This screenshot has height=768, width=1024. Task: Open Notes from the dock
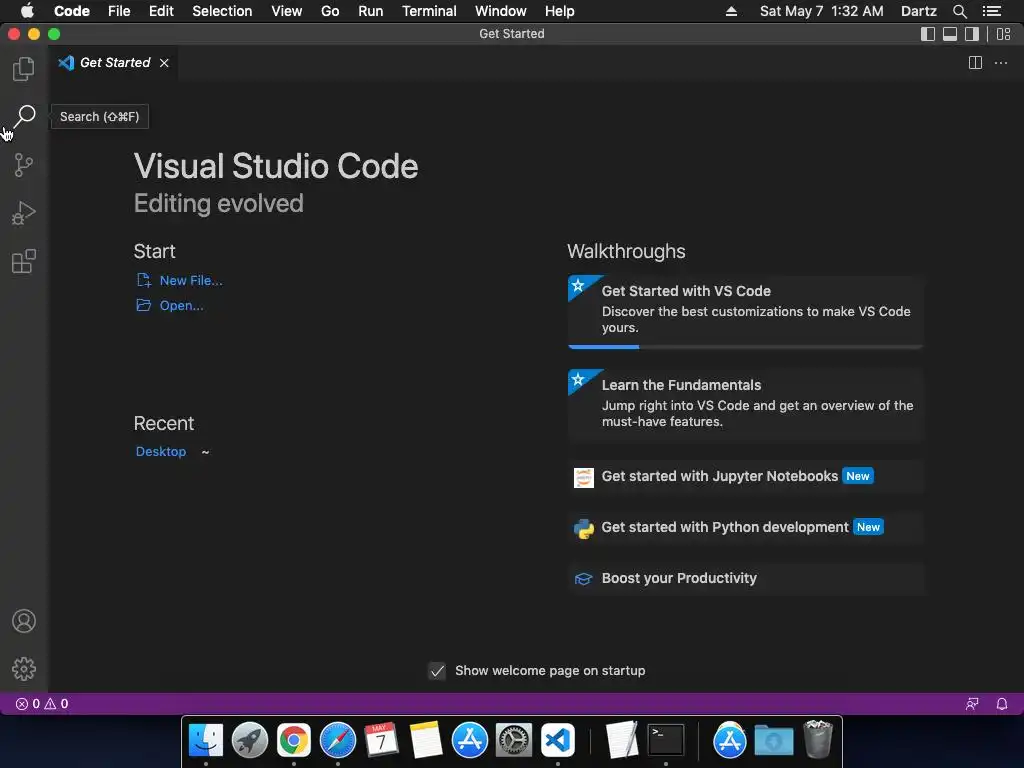tap(426, 741)
